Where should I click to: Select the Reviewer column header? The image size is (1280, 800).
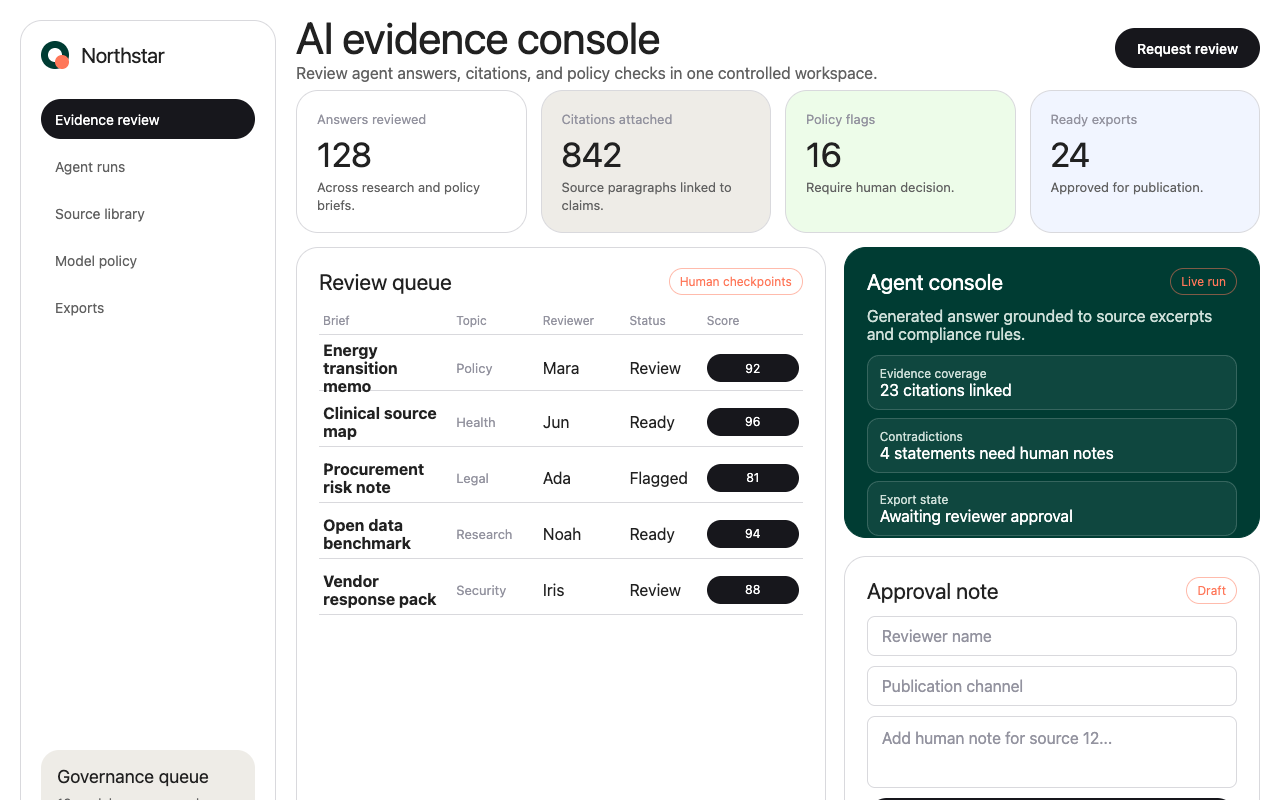pos(568,321)
